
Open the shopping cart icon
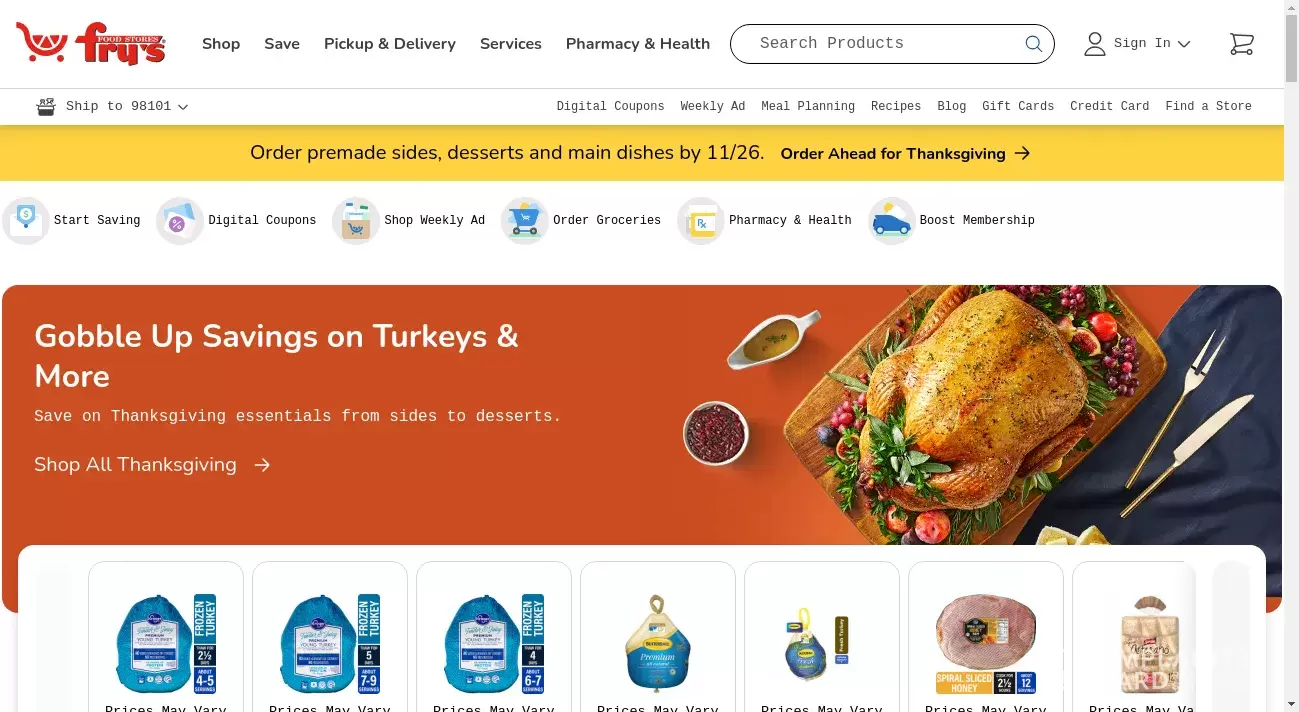[1241, 44]
